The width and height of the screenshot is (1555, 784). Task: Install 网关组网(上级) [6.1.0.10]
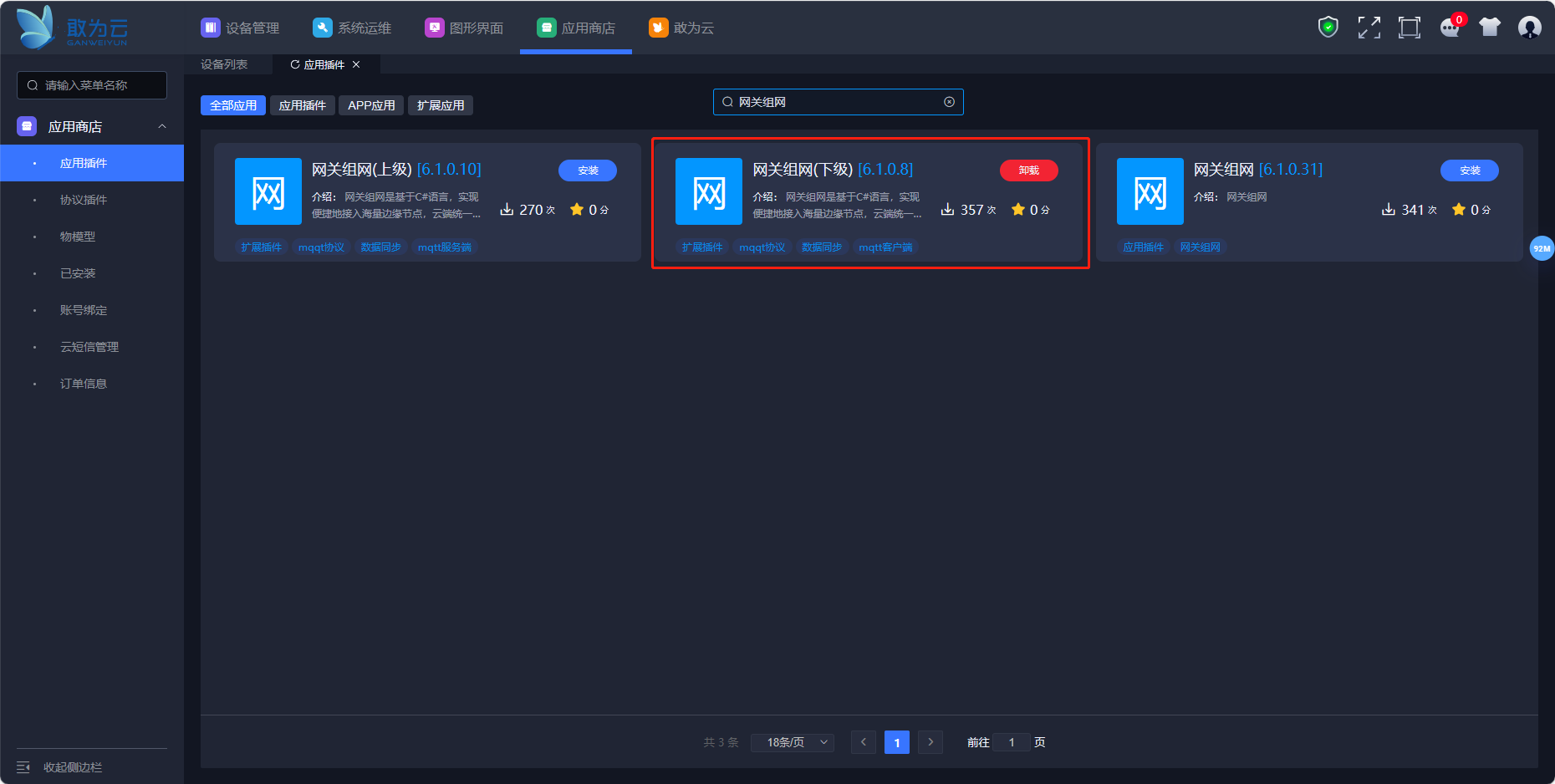coord(588,171)
